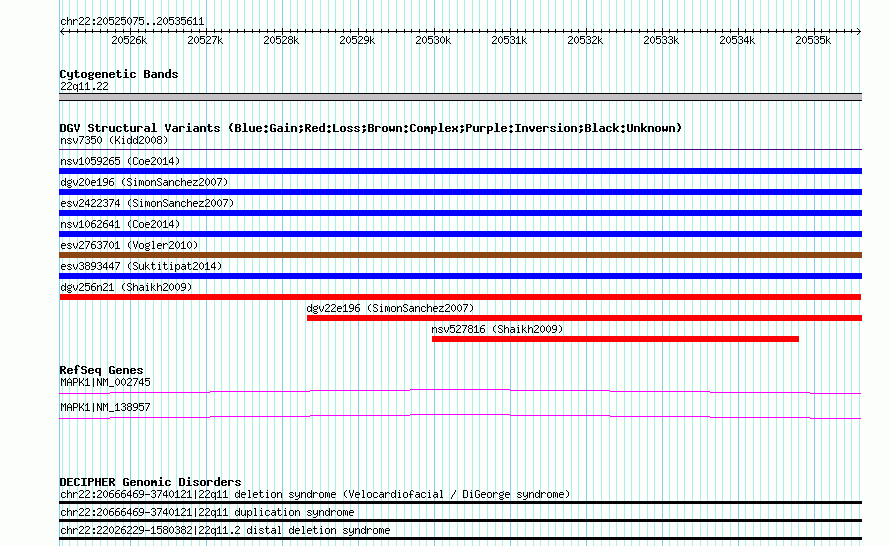Click the 20531k ruler tick label

pyautogui.click(x=509, y=40)
